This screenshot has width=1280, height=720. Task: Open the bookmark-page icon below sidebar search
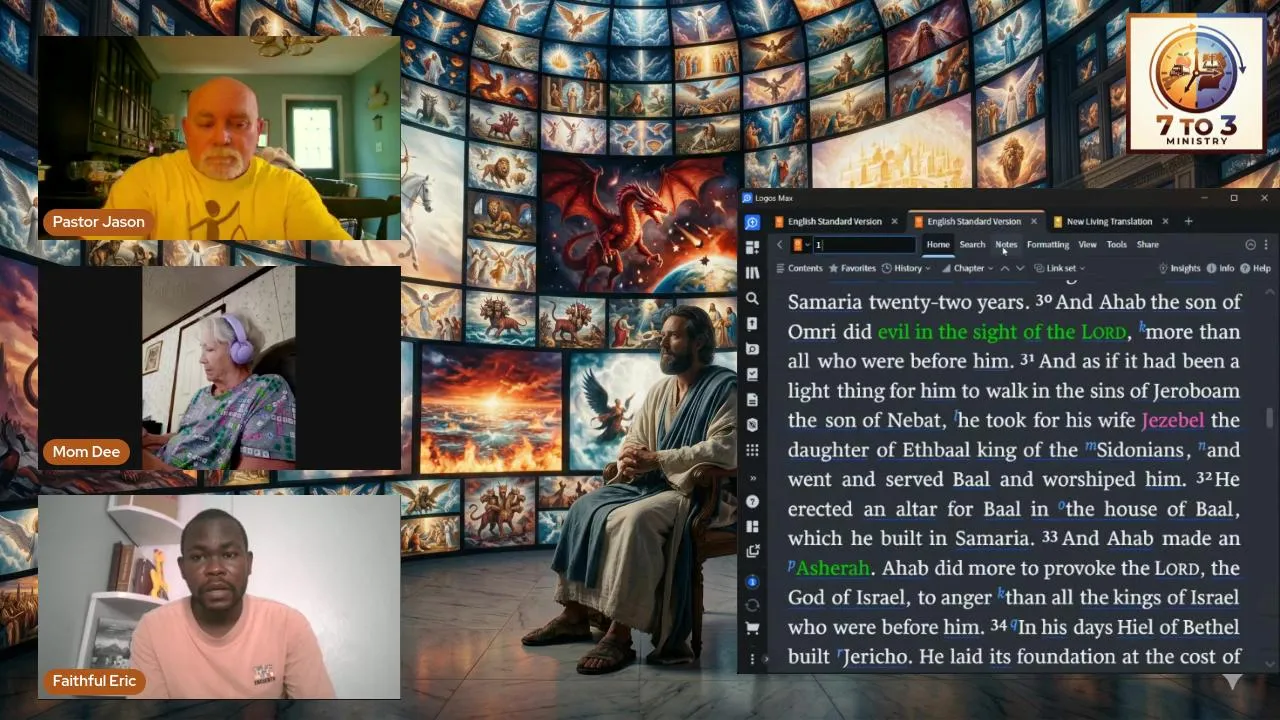(752, 324)
